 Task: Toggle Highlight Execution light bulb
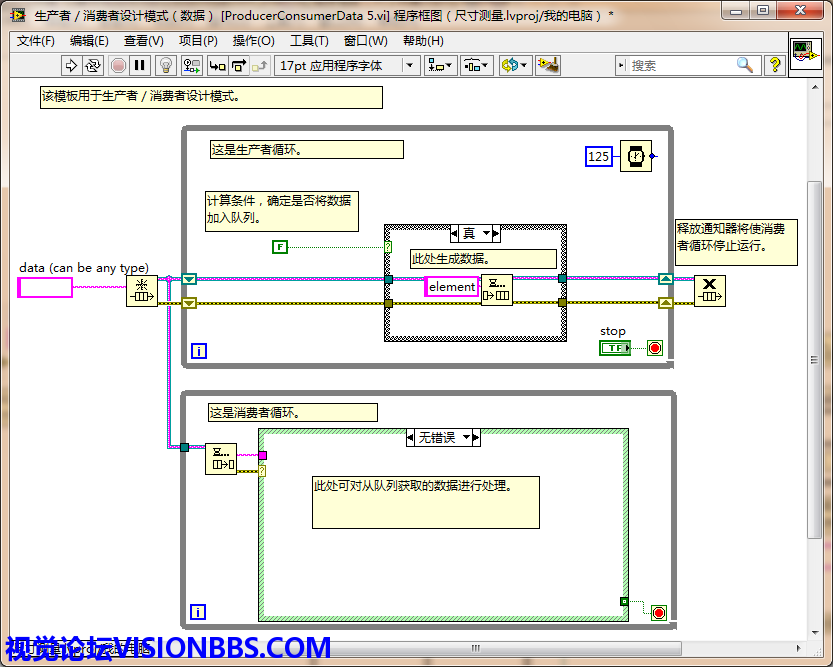click(x=166, y=65)
